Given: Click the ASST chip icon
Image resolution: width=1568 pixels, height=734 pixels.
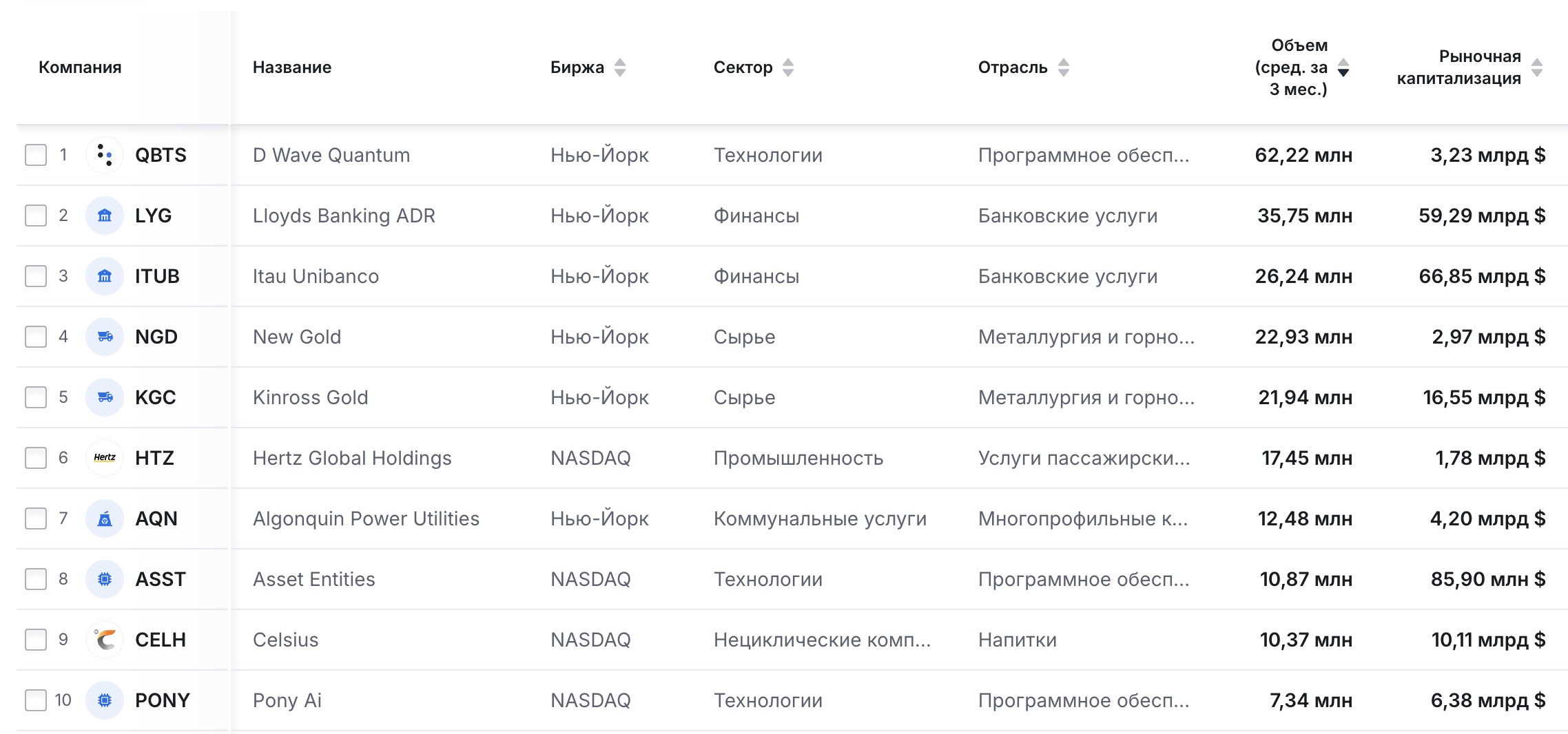Looking at the screenshot, I should (x=105, y=579).
